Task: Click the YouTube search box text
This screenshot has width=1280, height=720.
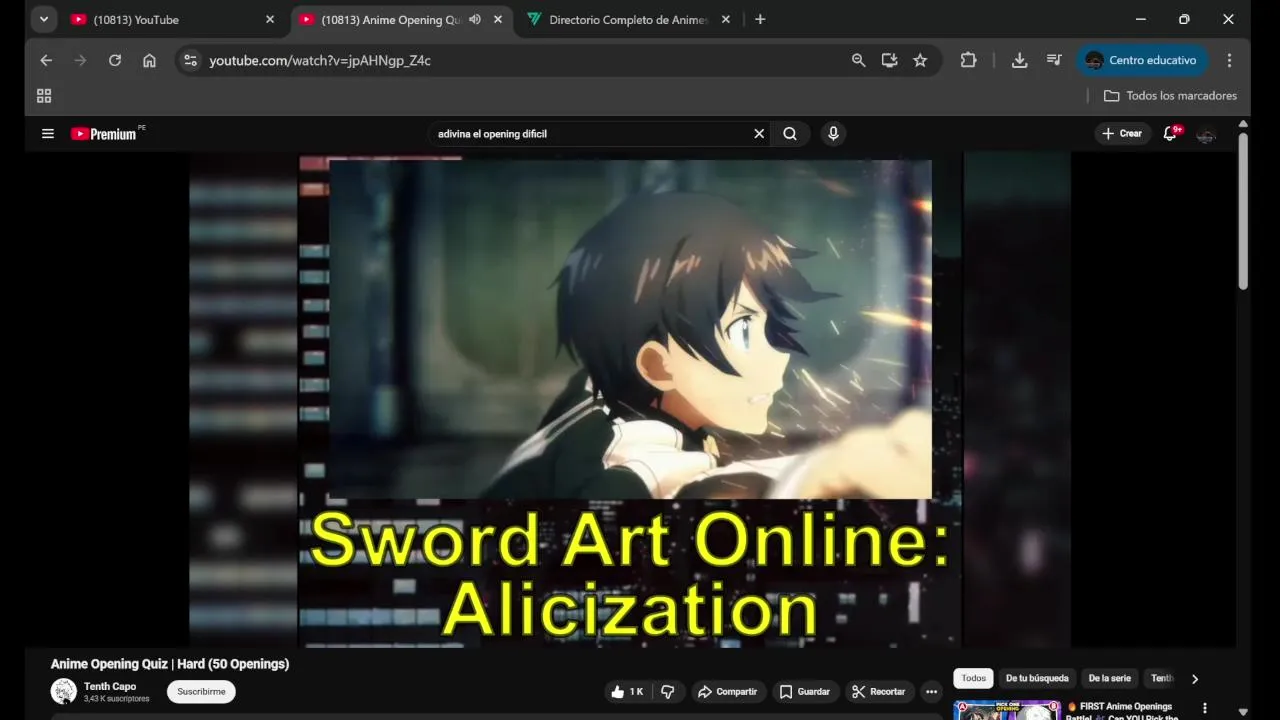Action: click(x=492, y=133)
